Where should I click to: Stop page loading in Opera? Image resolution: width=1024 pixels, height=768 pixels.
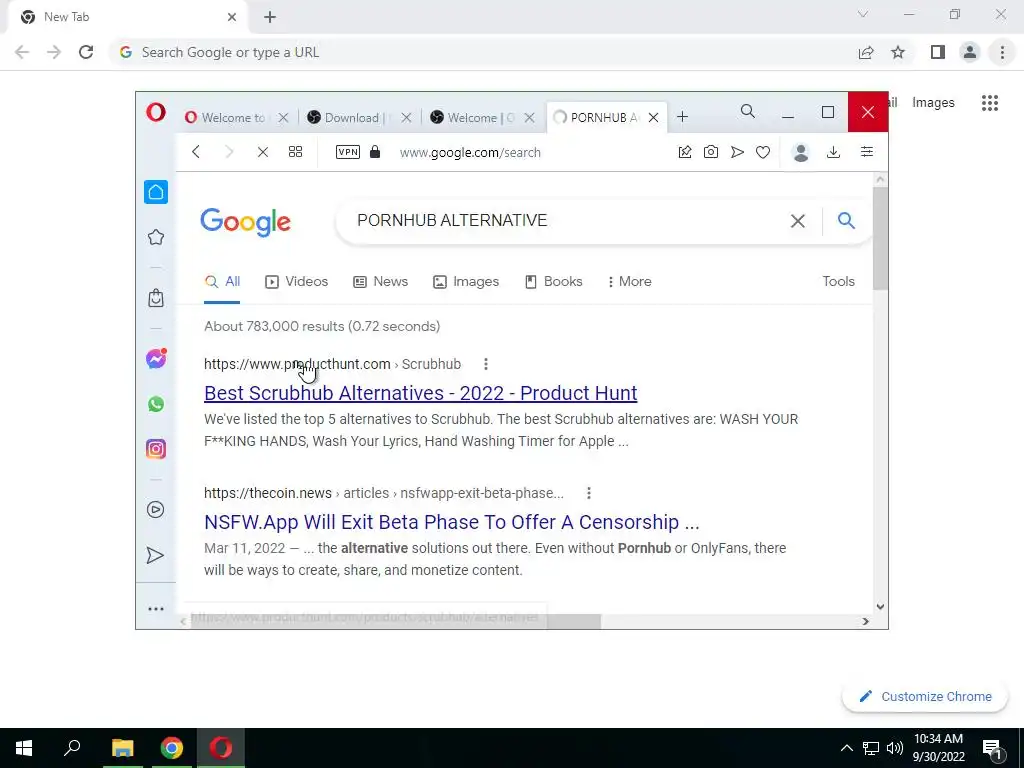coord(263,152)
